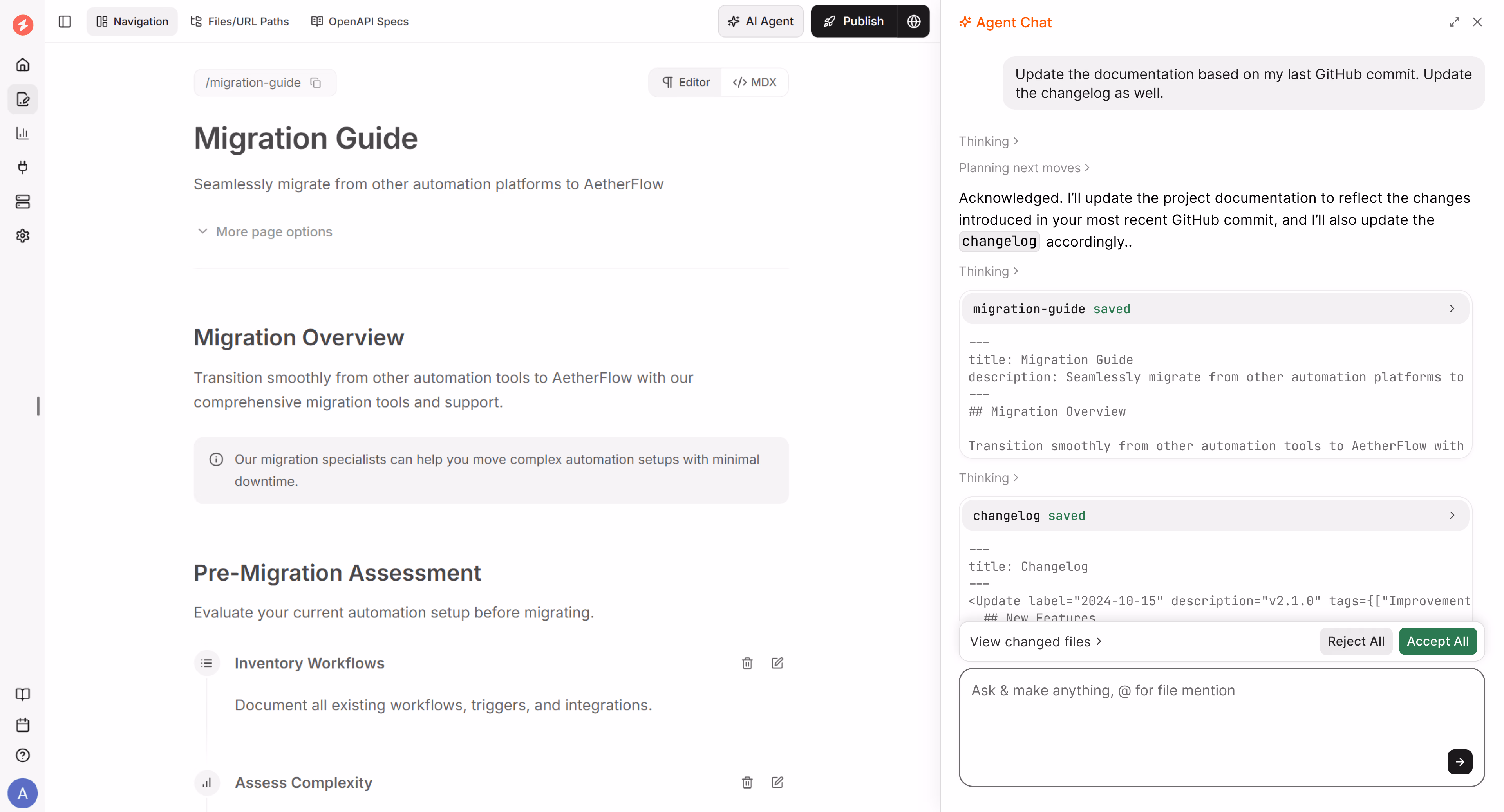Open the user avatar 'A' menu
The width and height of the screenshot is (1504, 812).
point(23,793)
